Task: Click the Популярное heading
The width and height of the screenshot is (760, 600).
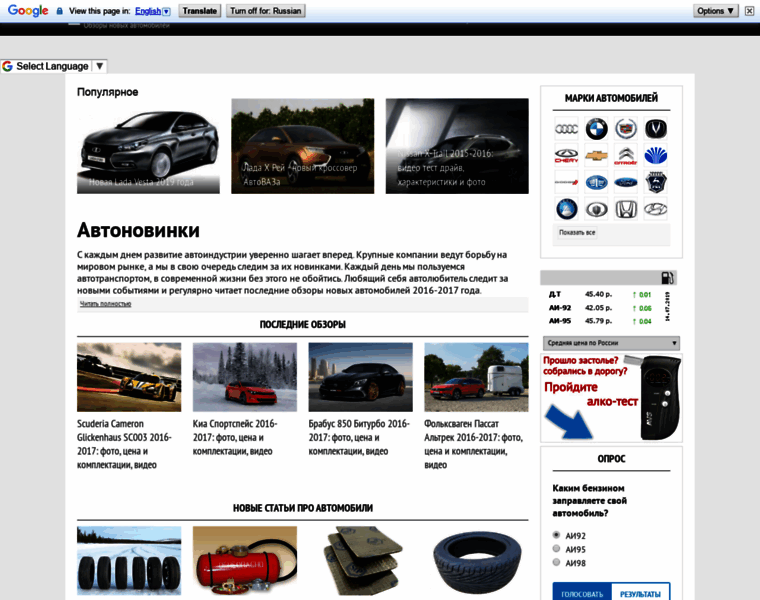Action: click(108, 92)
